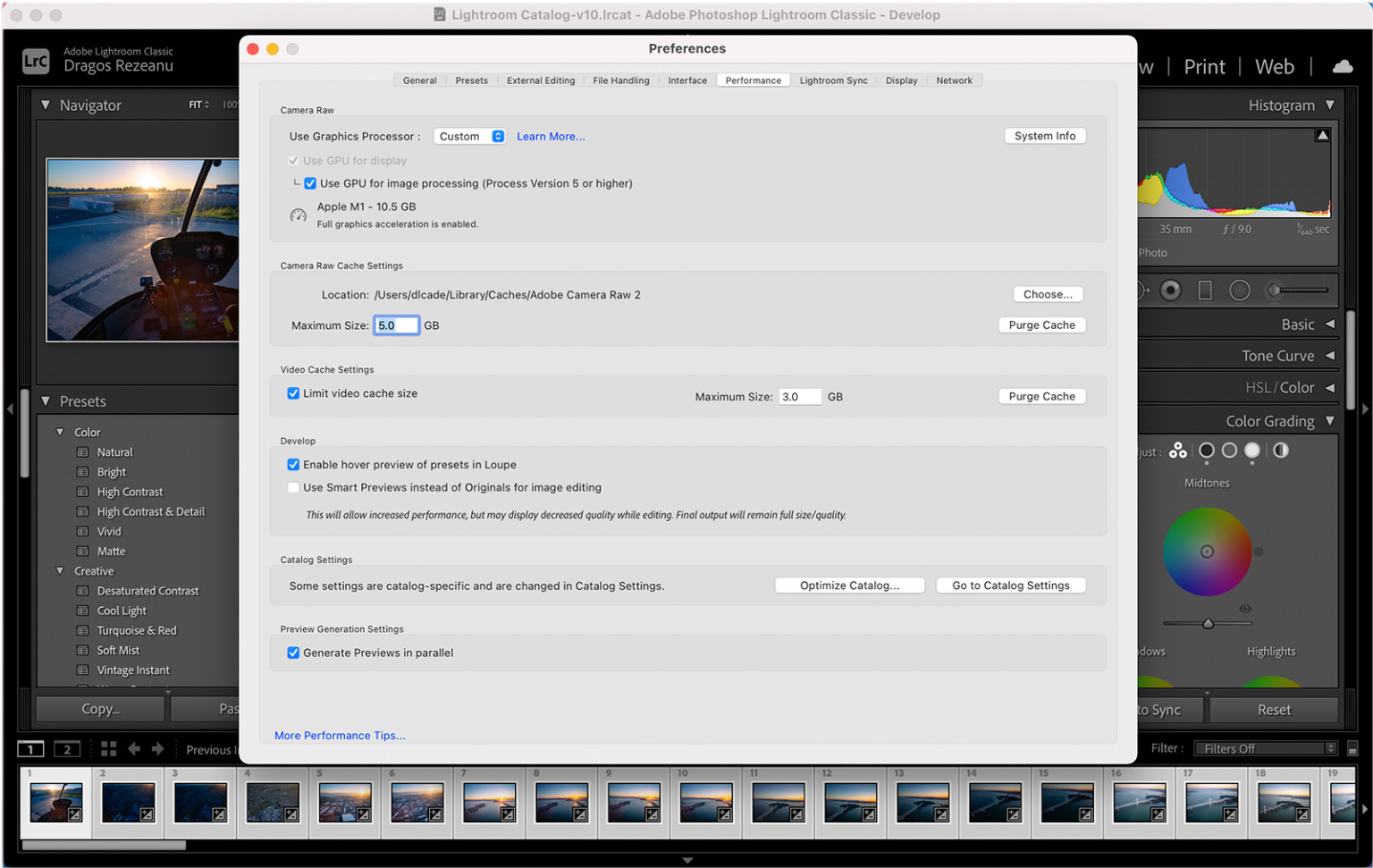The image size is (1373, 868).
Task: Uncheck Use GPU for image processing
Action: tap(310, 183)
